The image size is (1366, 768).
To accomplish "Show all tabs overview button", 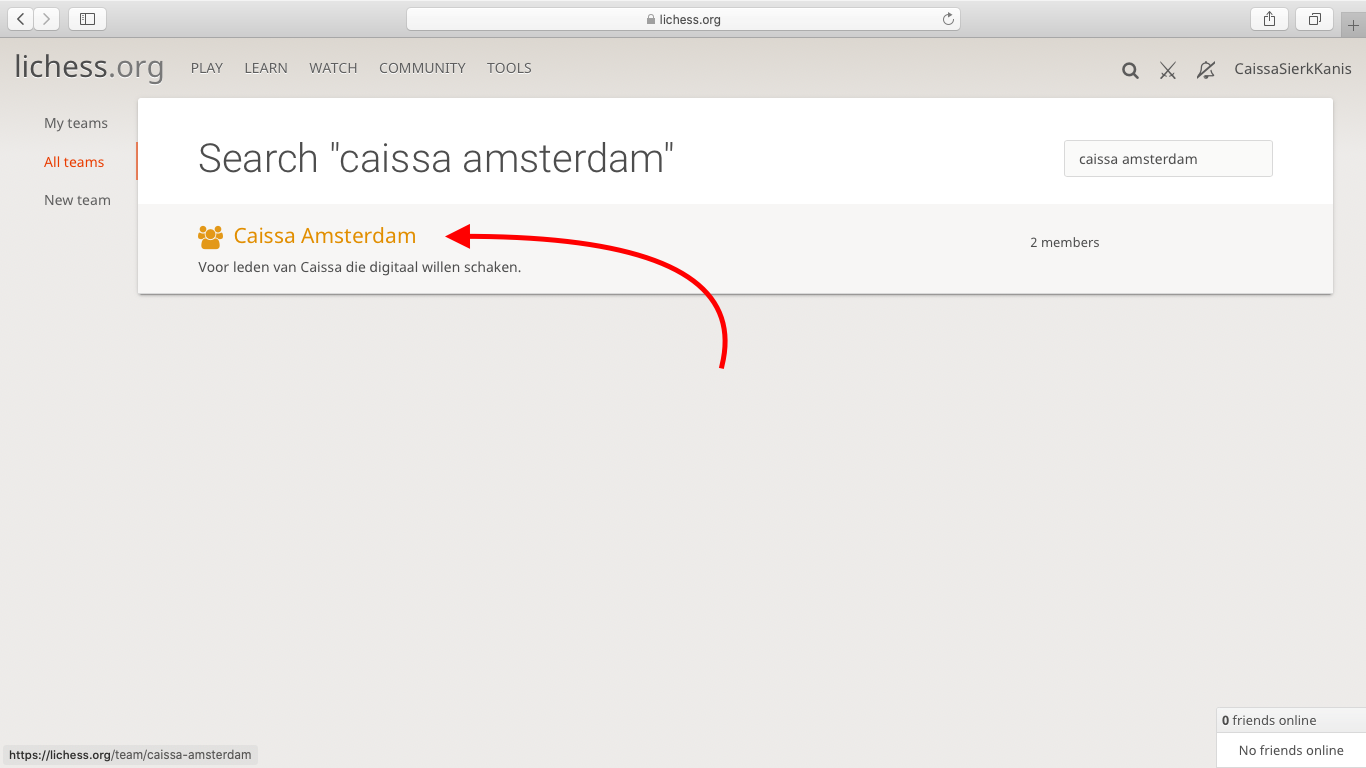I will coord(1314,18).
